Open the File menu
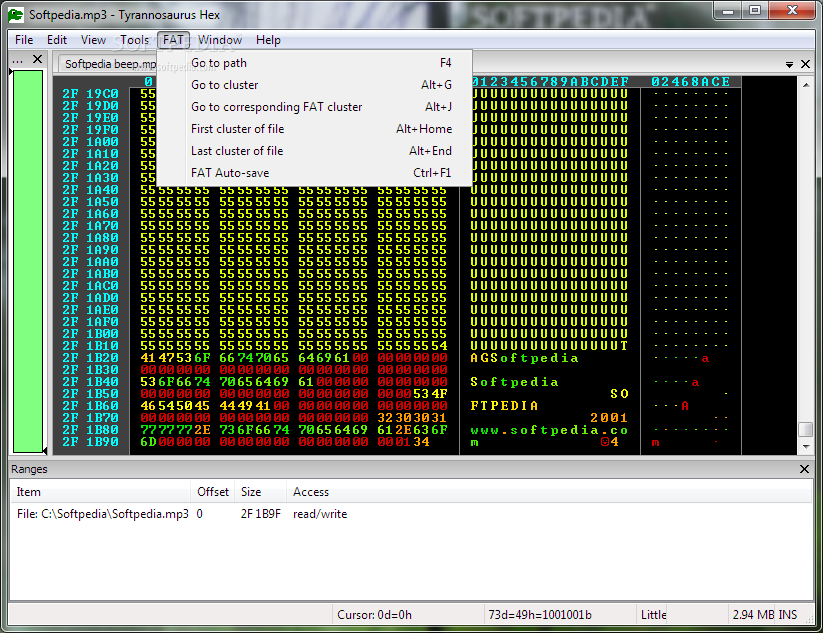The image size is (823, 633). click(24, 40)
